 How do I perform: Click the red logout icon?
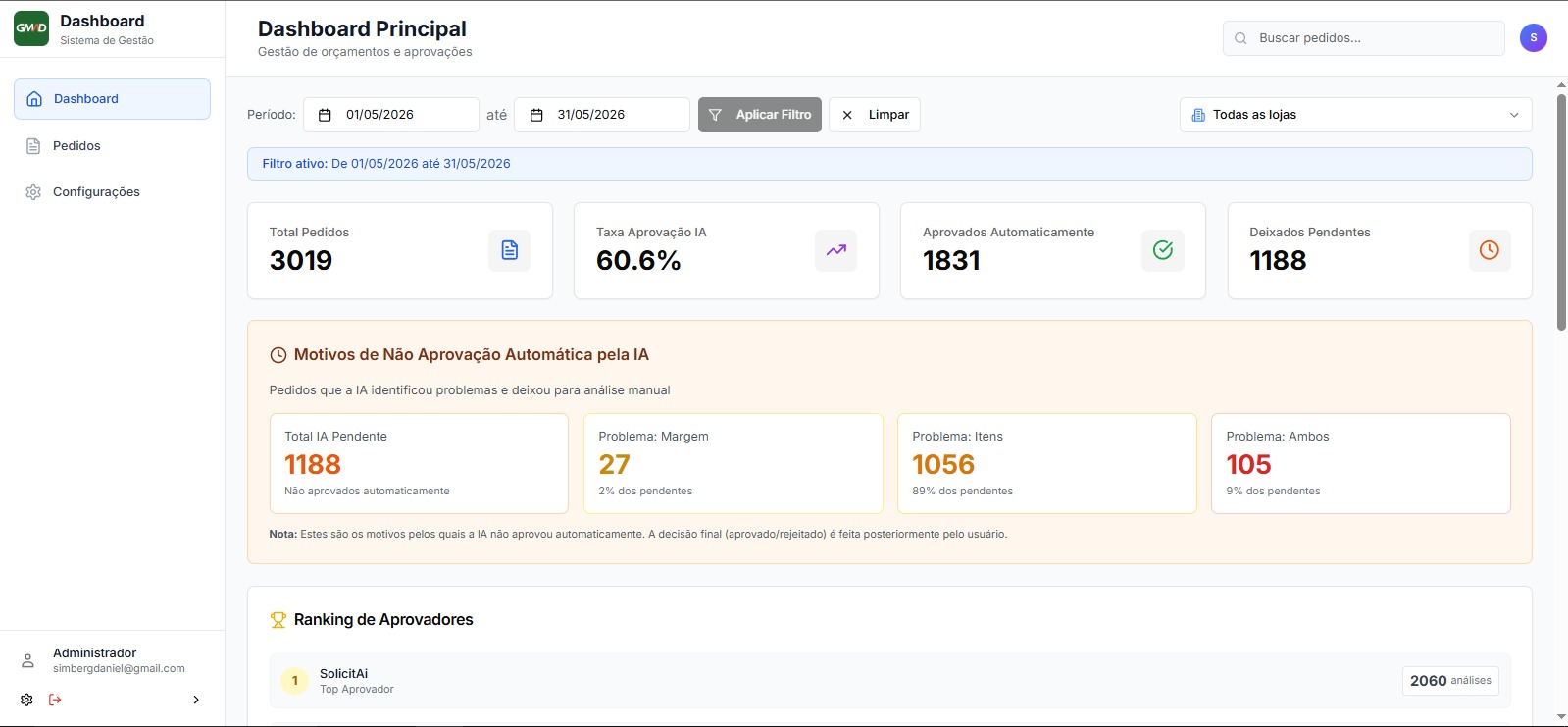pyautogui.click(x=55, y=700)
